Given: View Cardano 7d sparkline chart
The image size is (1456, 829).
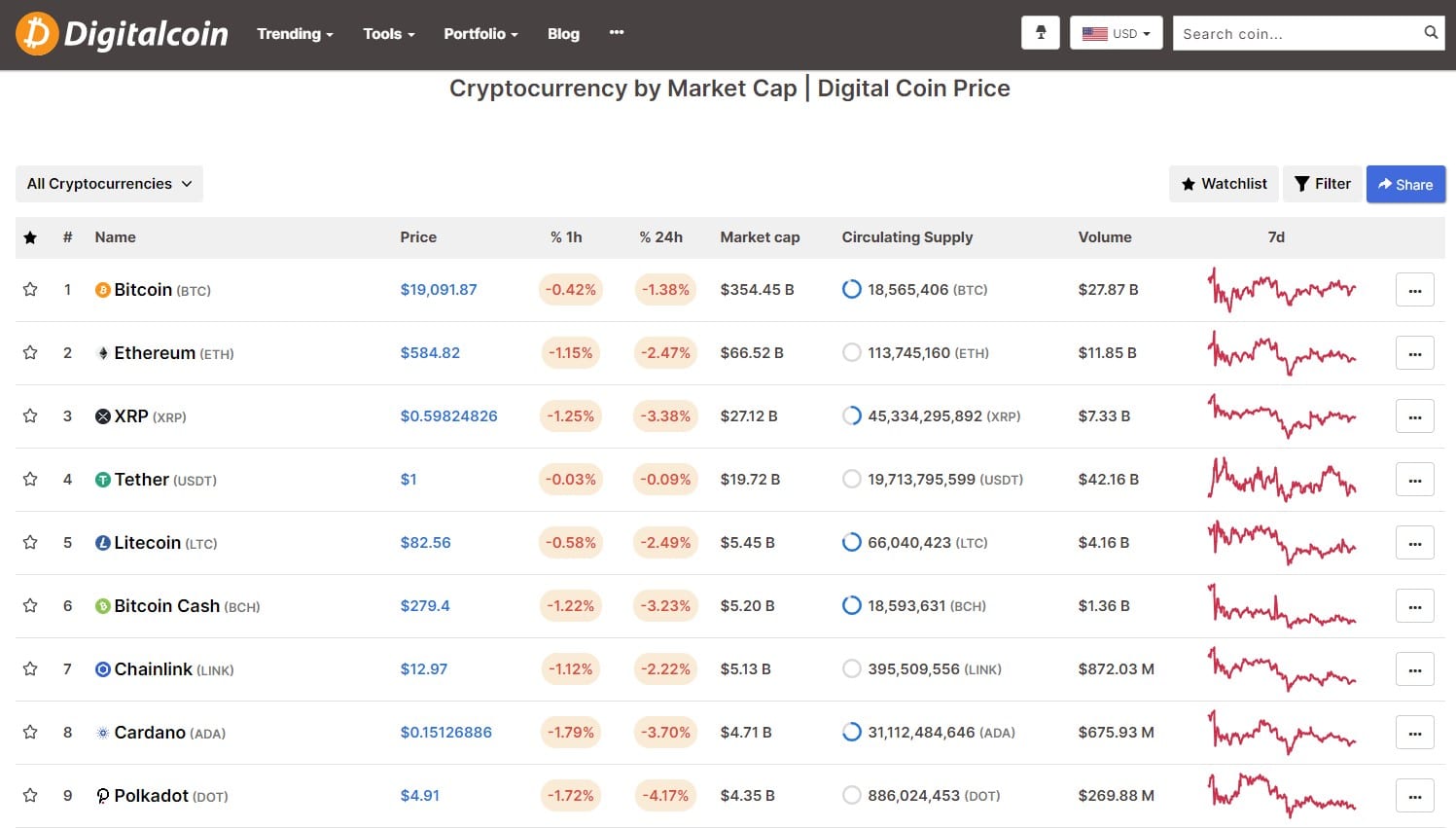Looking at the screenshot, I should tap(1282, 733).
